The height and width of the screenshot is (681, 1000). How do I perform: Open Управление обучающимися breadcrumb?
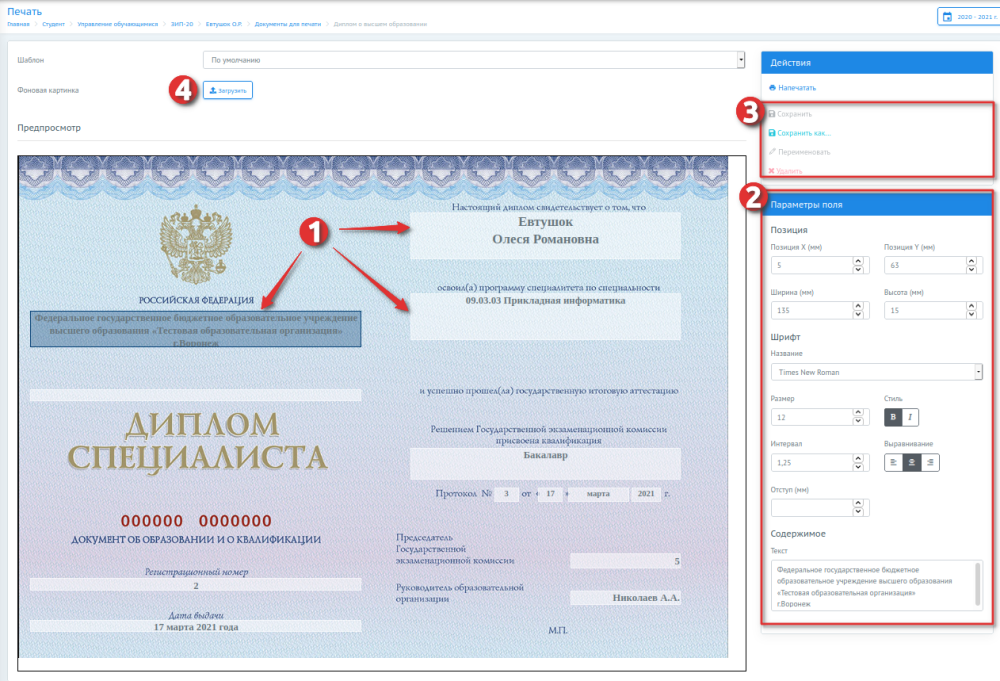coord(117,24)
